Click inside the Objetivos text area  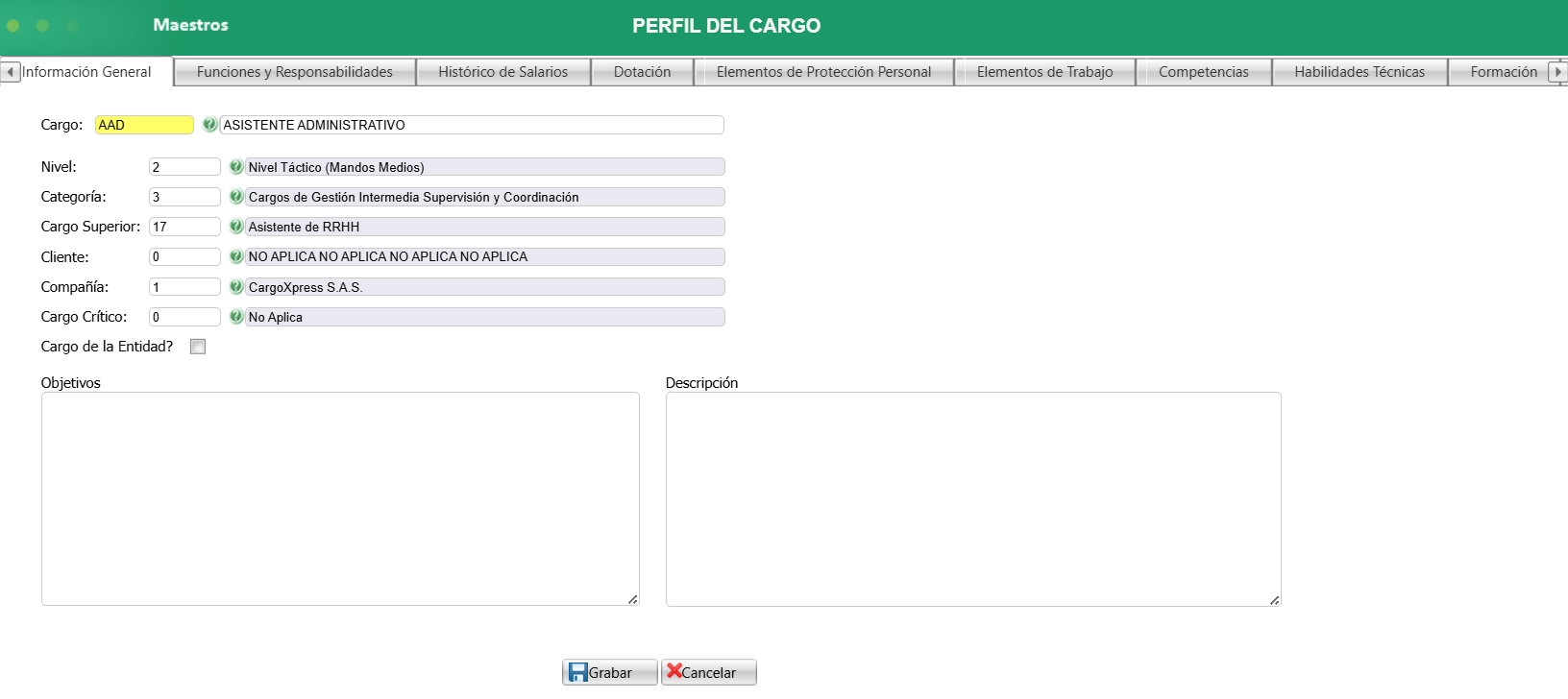point(340,498)
